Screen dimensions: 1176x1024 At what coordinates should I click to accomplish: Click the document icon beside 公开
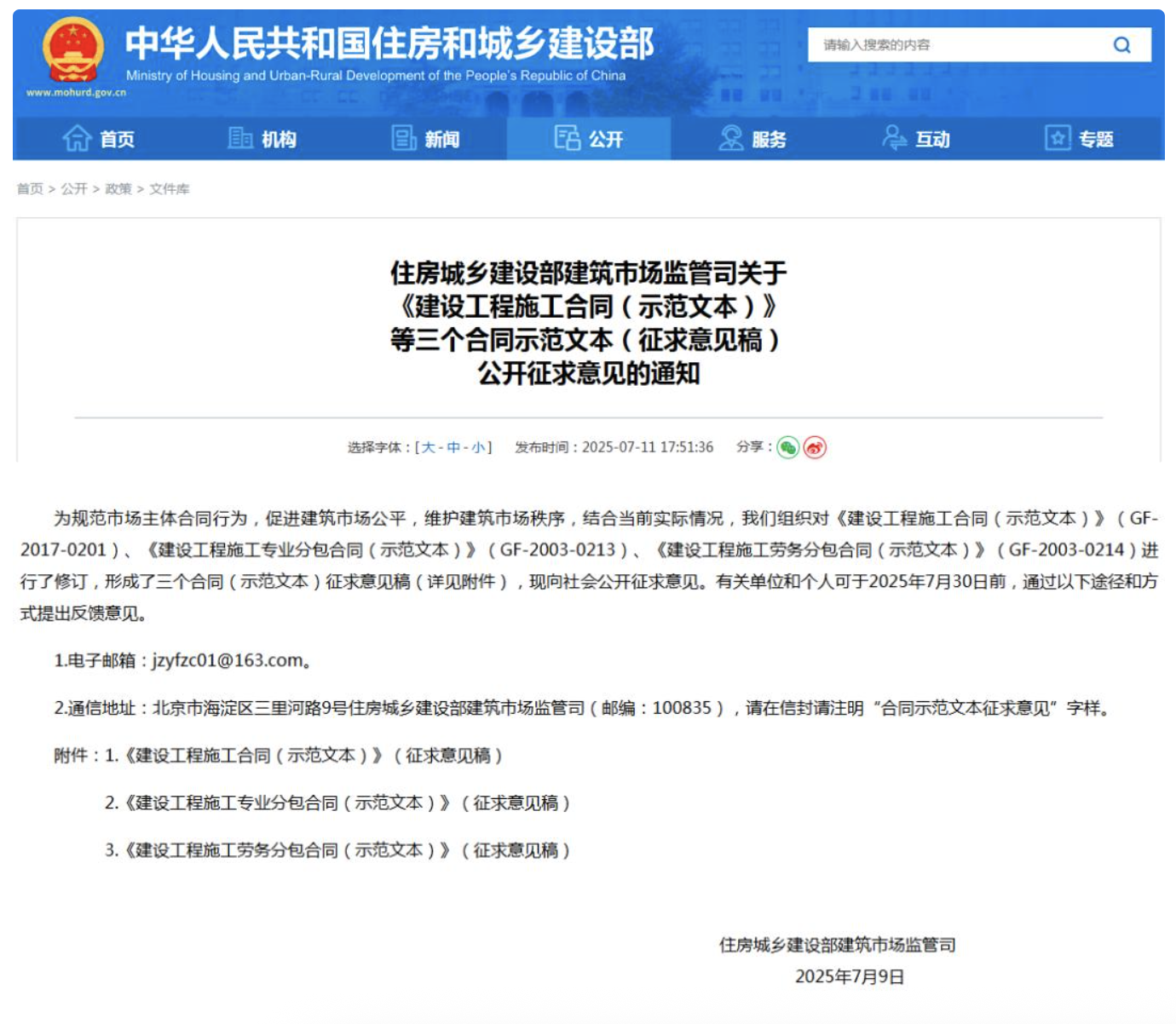(x=568, y=138)
